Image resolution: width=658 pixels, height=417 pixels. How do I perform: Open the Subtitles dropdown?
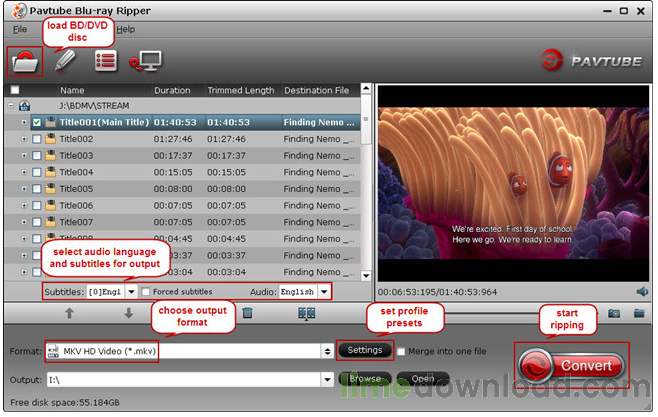point(131,292)
